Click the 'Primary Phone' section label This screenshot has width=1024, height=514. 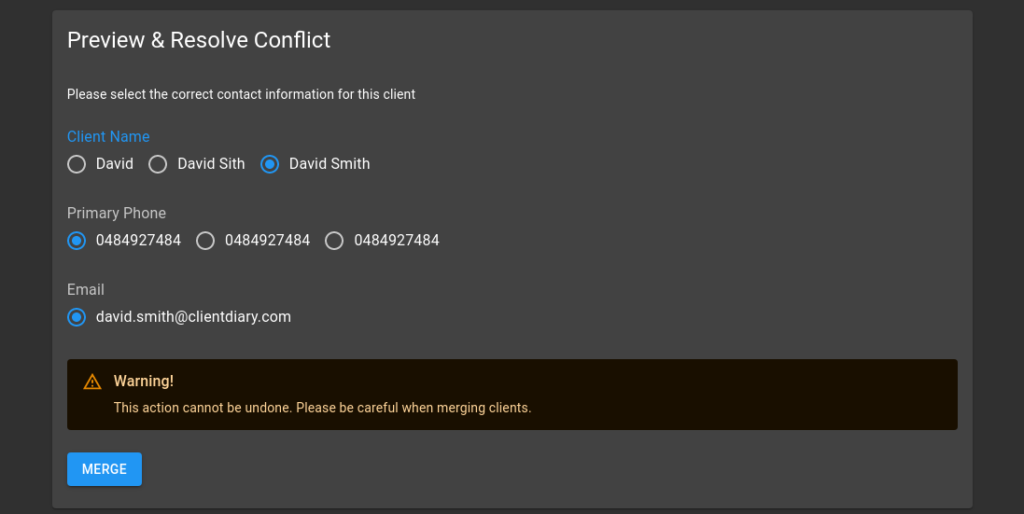click(x=116, y=213)
